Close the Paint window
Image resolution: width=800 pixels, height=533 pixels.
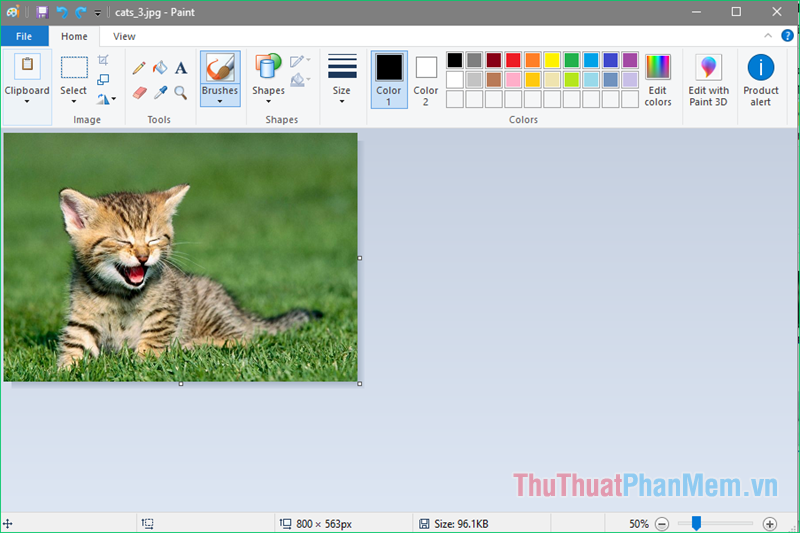[x=777, y=12]
